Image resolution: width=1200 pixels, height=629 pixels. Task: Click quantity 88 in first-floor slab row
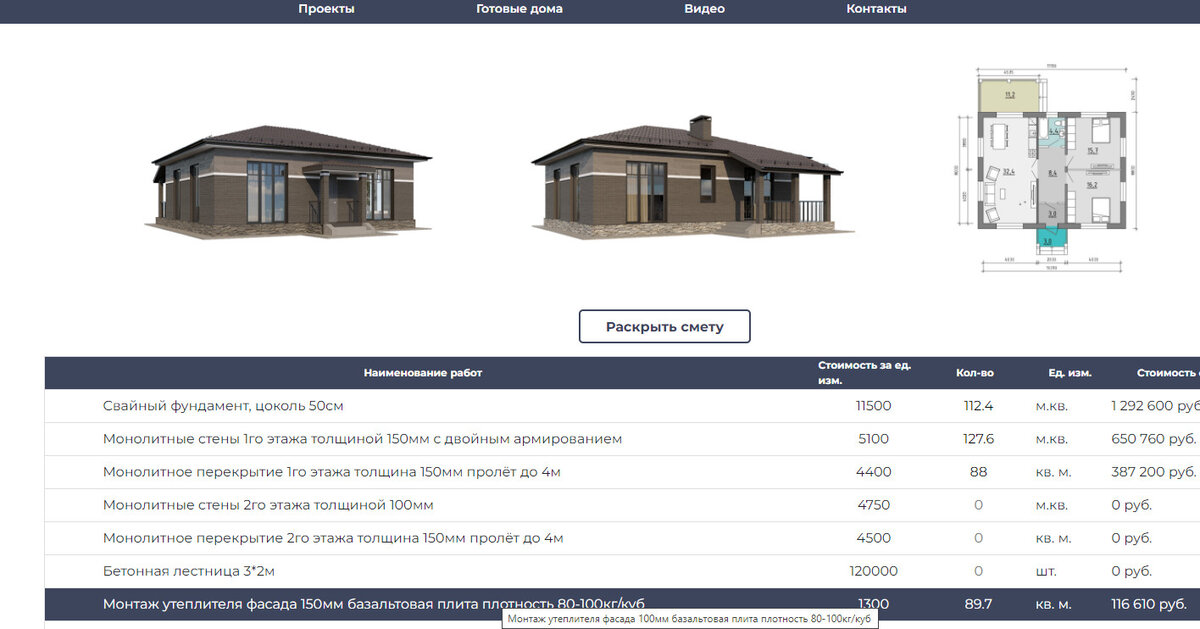point(978,472)
